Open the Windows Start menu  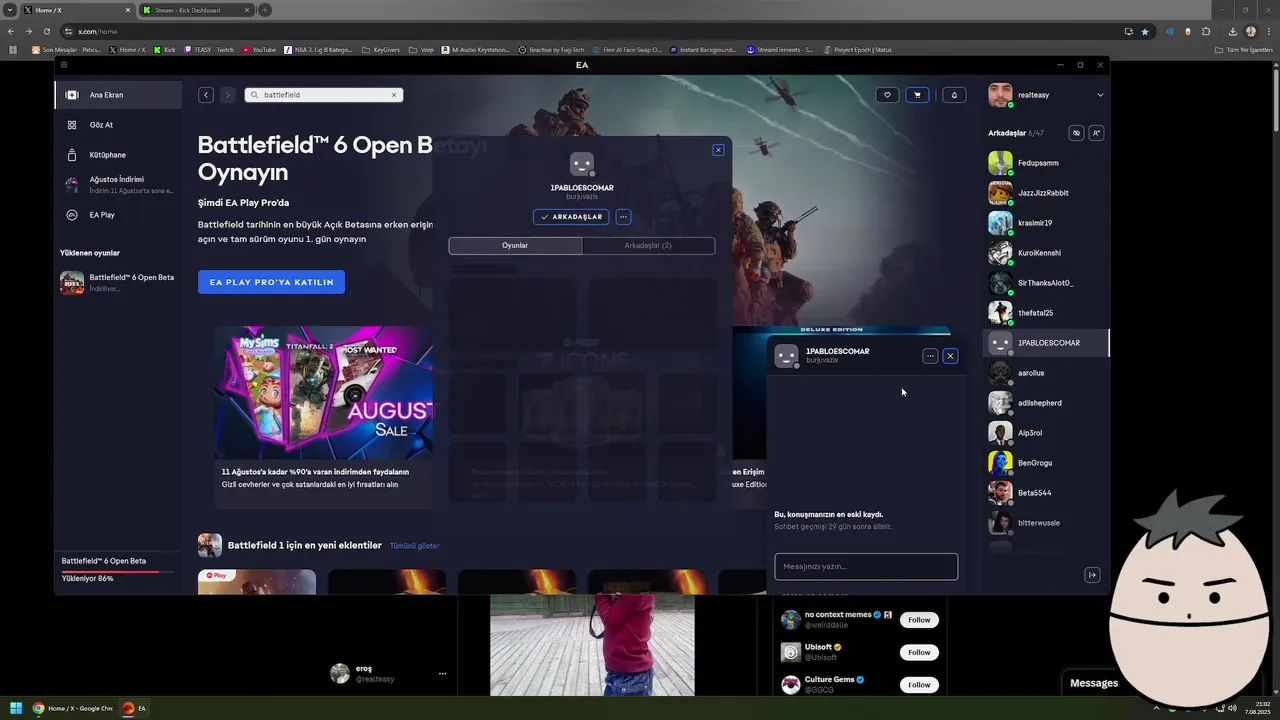pyautogui.click(x=16, y=708)
